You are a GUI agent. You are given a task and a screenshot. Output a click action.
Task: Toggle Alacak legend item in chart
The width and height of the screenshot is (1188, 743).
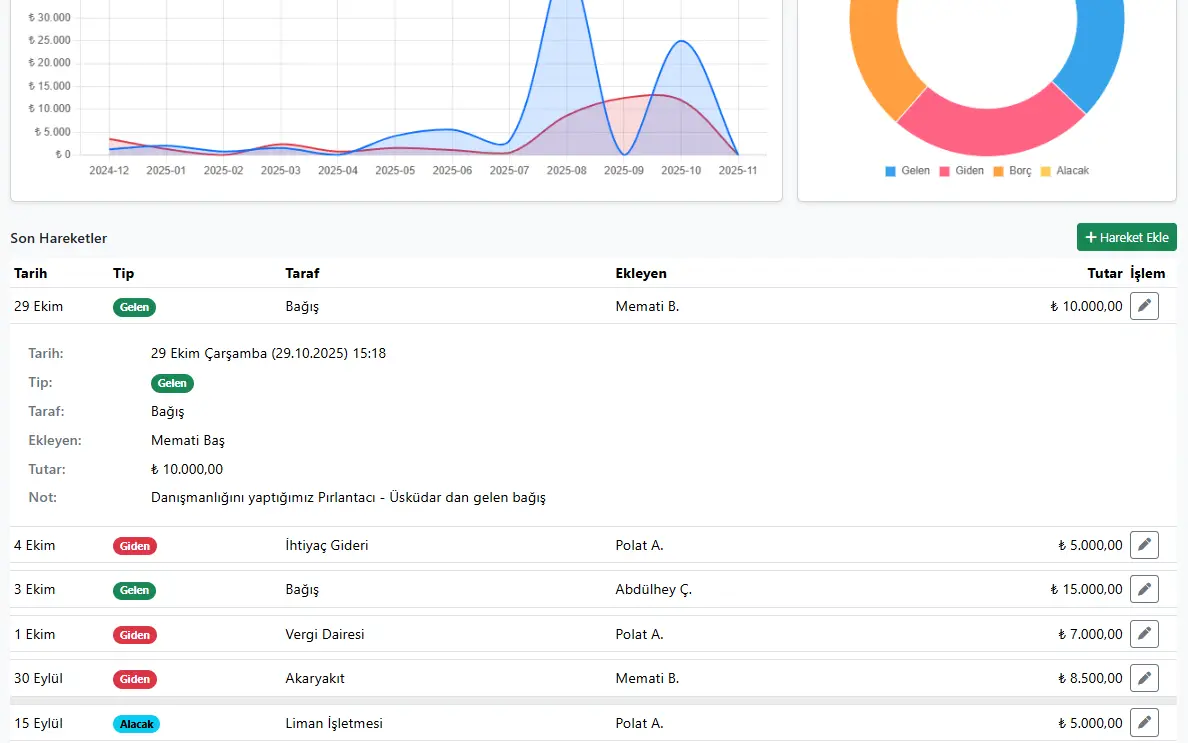[x=1064, y=171]
